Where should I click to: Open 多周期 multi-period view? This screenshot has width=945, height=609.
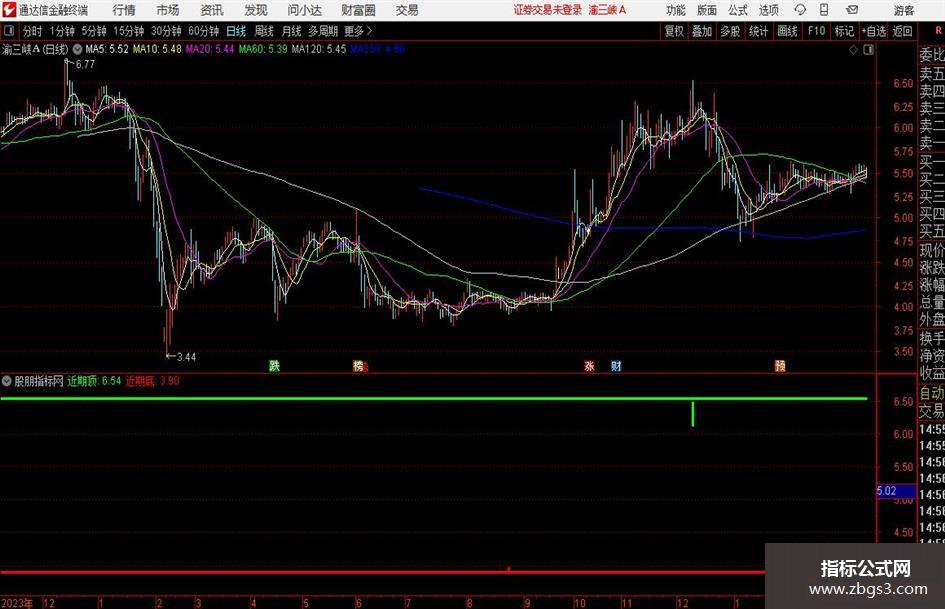pos(323,31)
